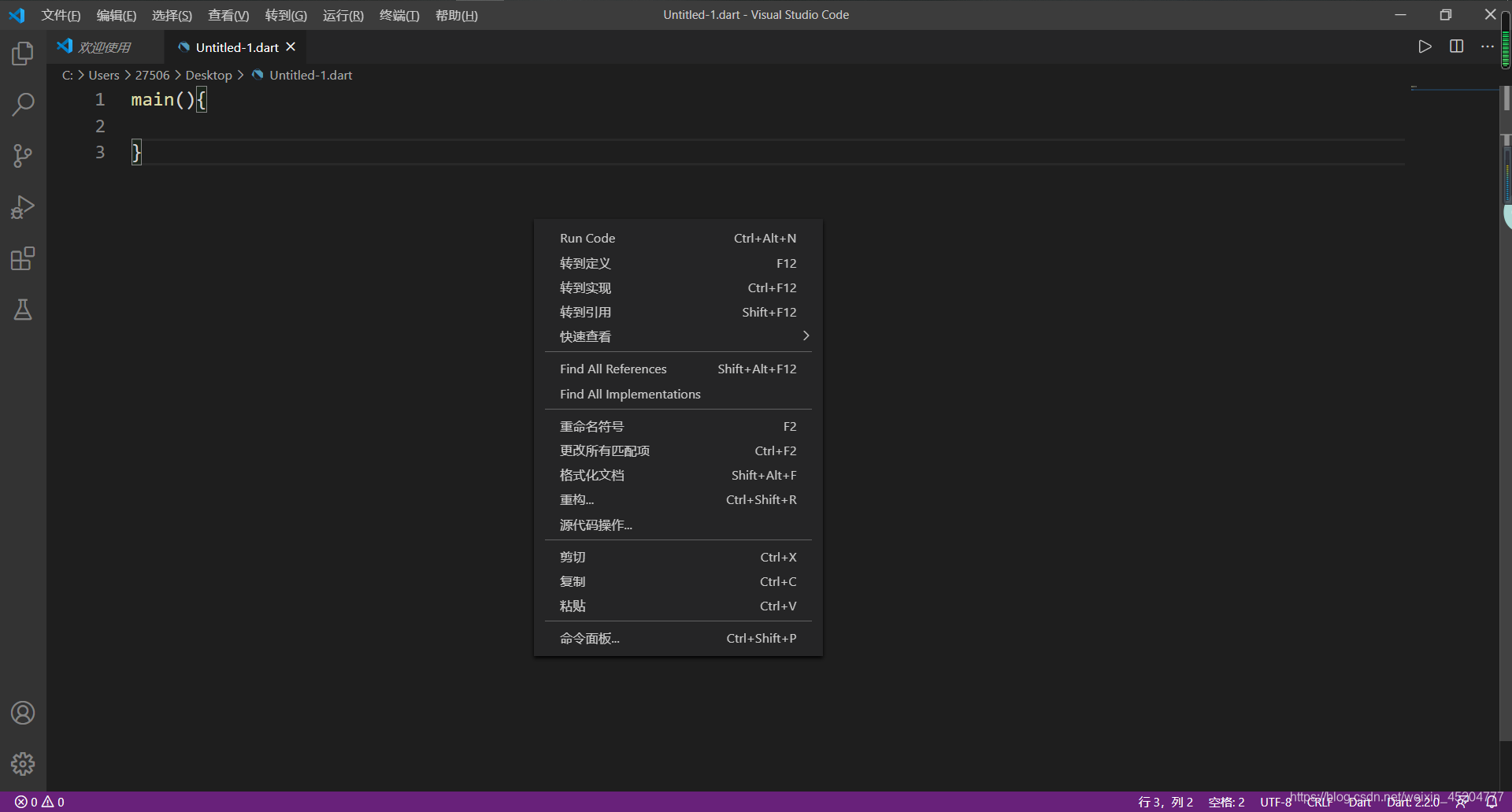The height and width of the screenshot is (812, 1512).
Task: Choose 命令面板... in context menu
Action: 678,638
